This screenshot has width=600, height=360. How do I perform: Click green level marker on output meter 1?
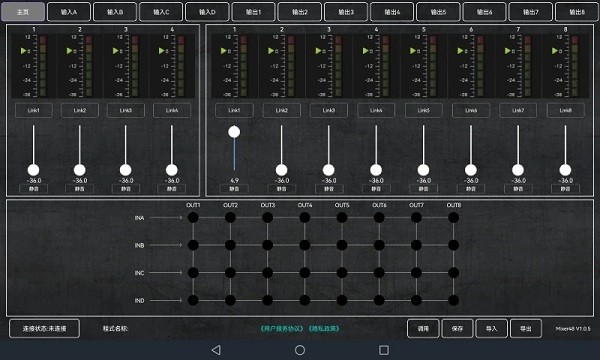pos(223,50)
